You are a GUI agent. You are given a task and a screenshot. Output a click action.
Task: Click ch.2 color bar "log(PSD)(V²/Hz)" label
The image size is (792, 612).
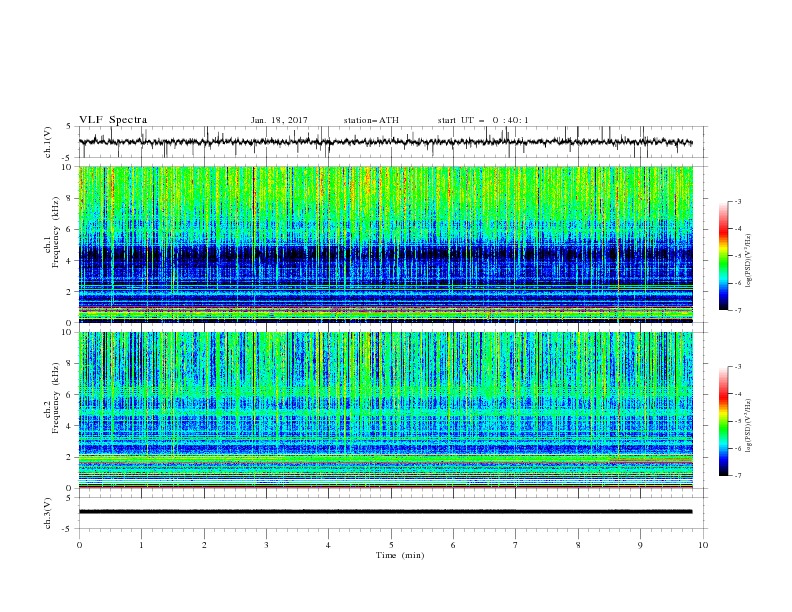pyautogui.click(x=748, y=425)
